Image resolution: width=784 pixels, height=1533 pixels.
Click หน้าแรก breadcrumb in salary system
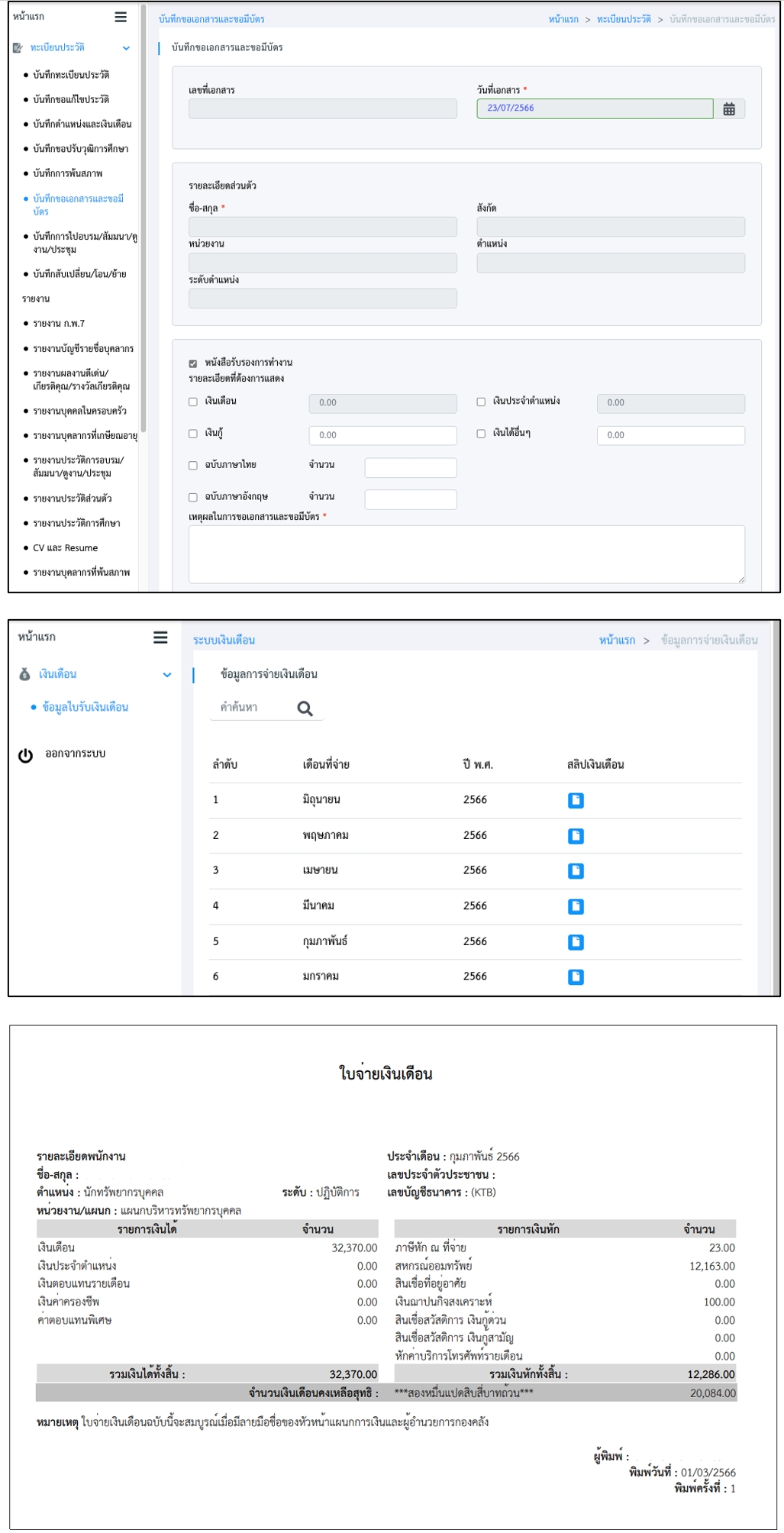click(617, 641)
